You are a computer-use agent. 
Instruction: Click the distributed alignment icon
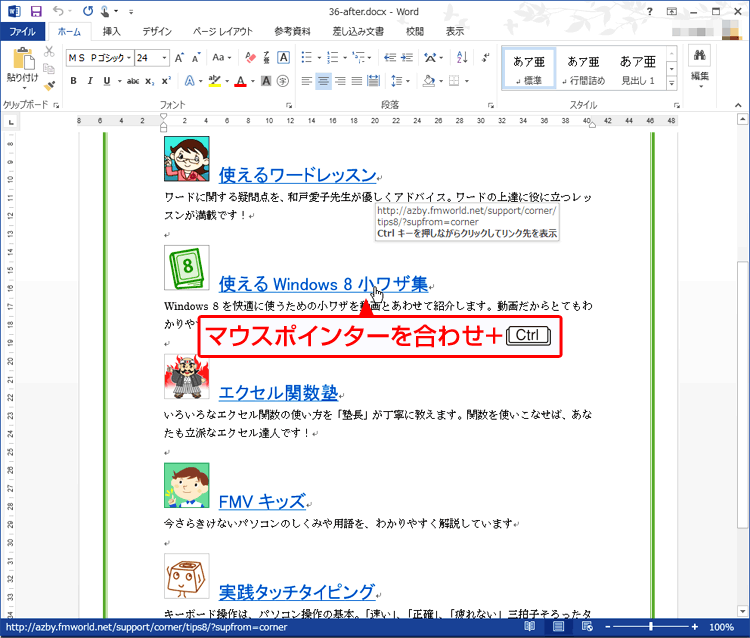[x=374, y=81]
